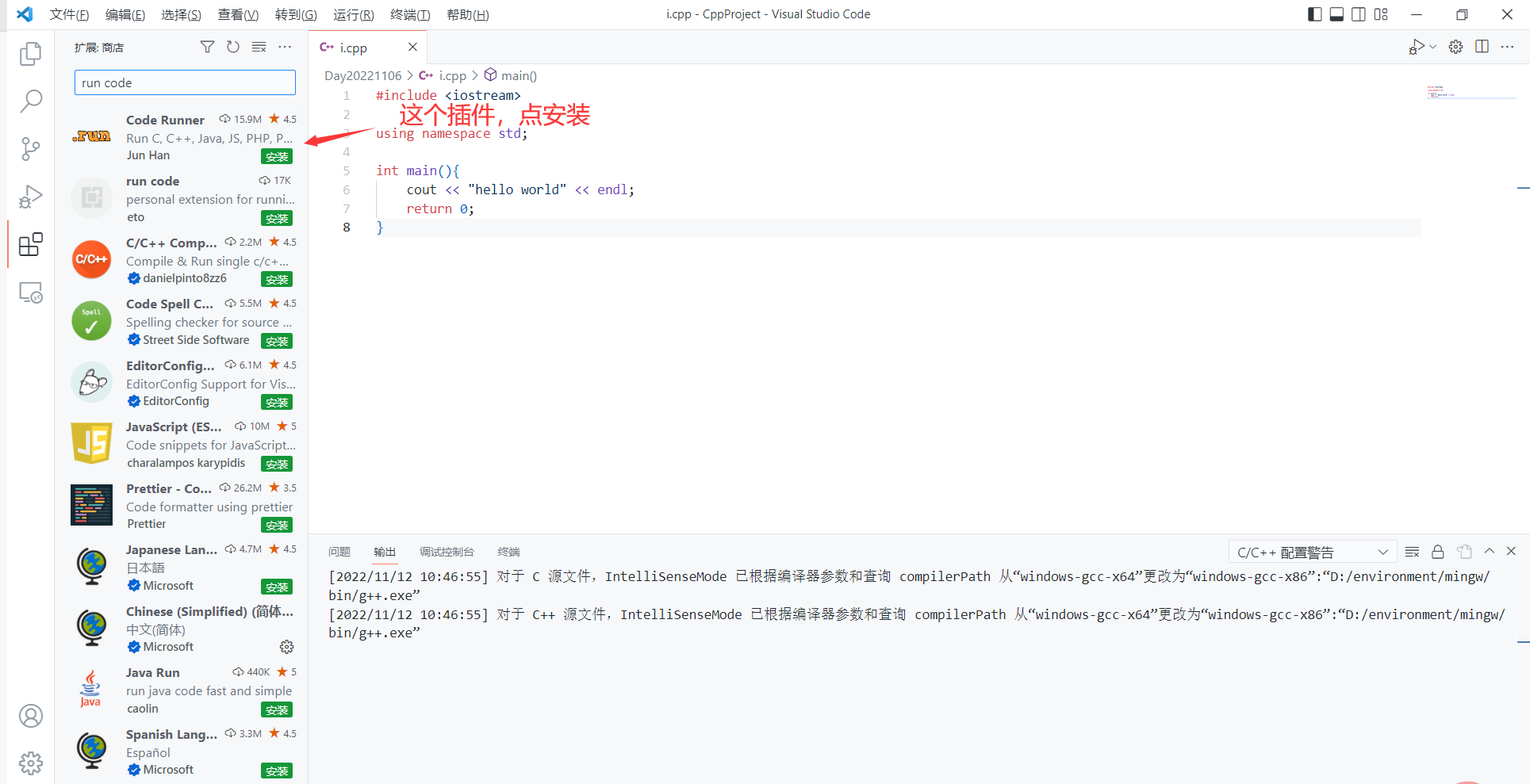Open customize layout icon
This screenshot has width=1530, height=784.
(x=1381, y=14)
